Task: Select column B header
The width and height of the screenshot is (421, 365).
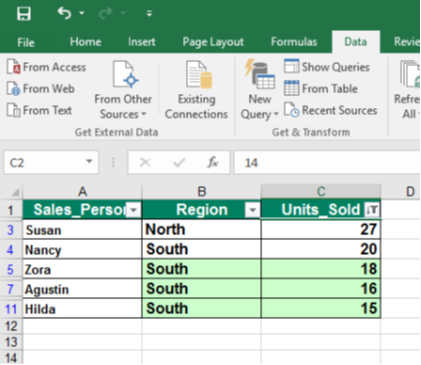Action: click(x=201, y=192)
